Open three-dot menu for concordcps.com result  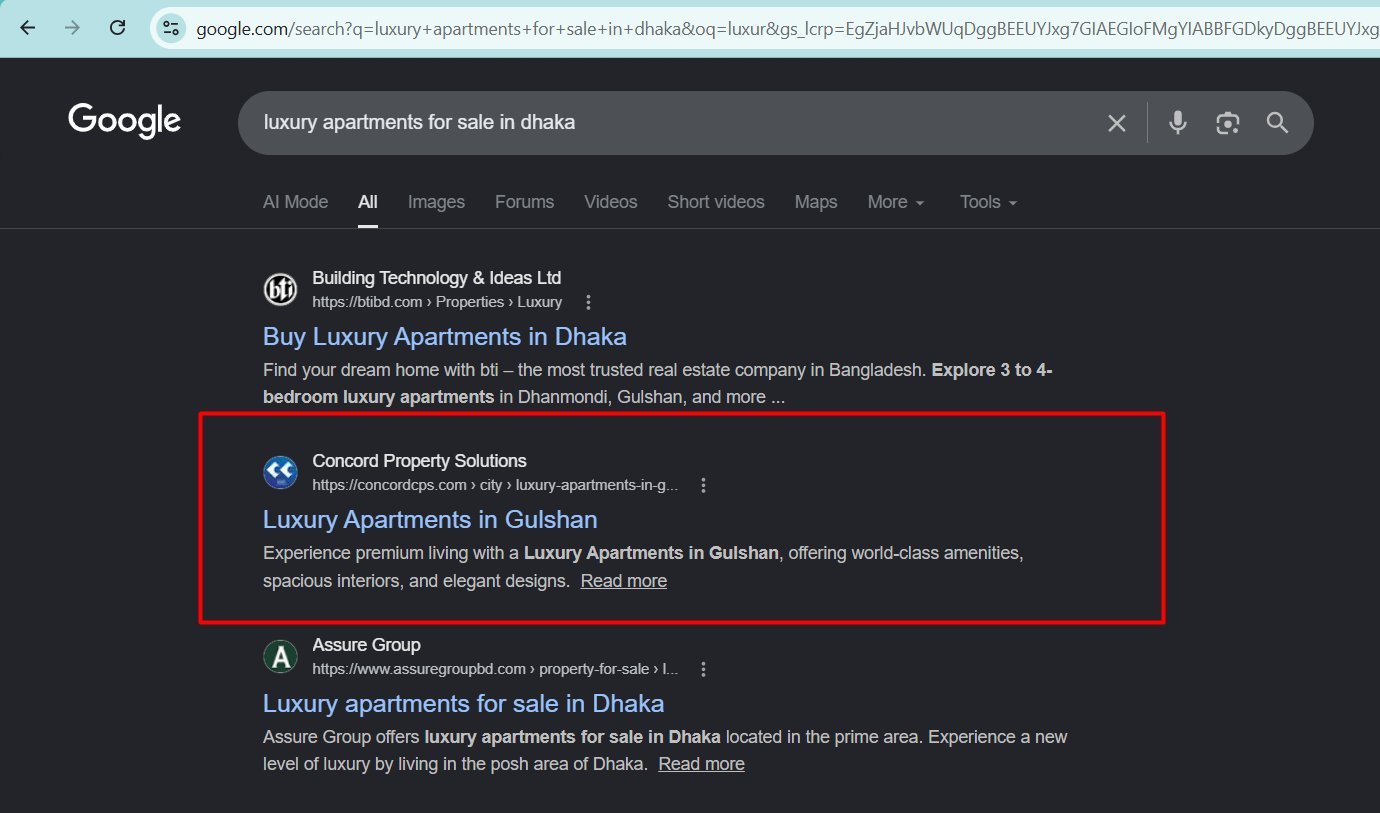tap(704, 485)
